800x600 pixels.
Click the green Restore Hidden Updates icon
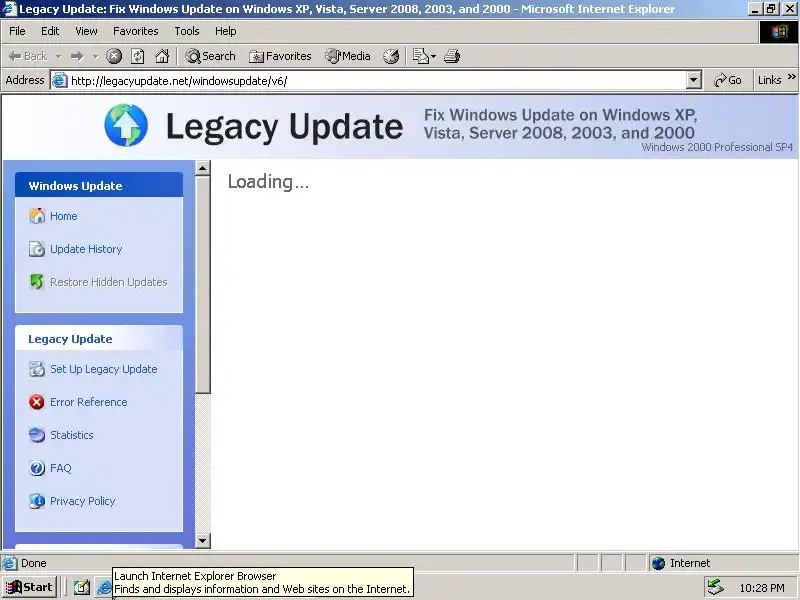pos(37,282)
